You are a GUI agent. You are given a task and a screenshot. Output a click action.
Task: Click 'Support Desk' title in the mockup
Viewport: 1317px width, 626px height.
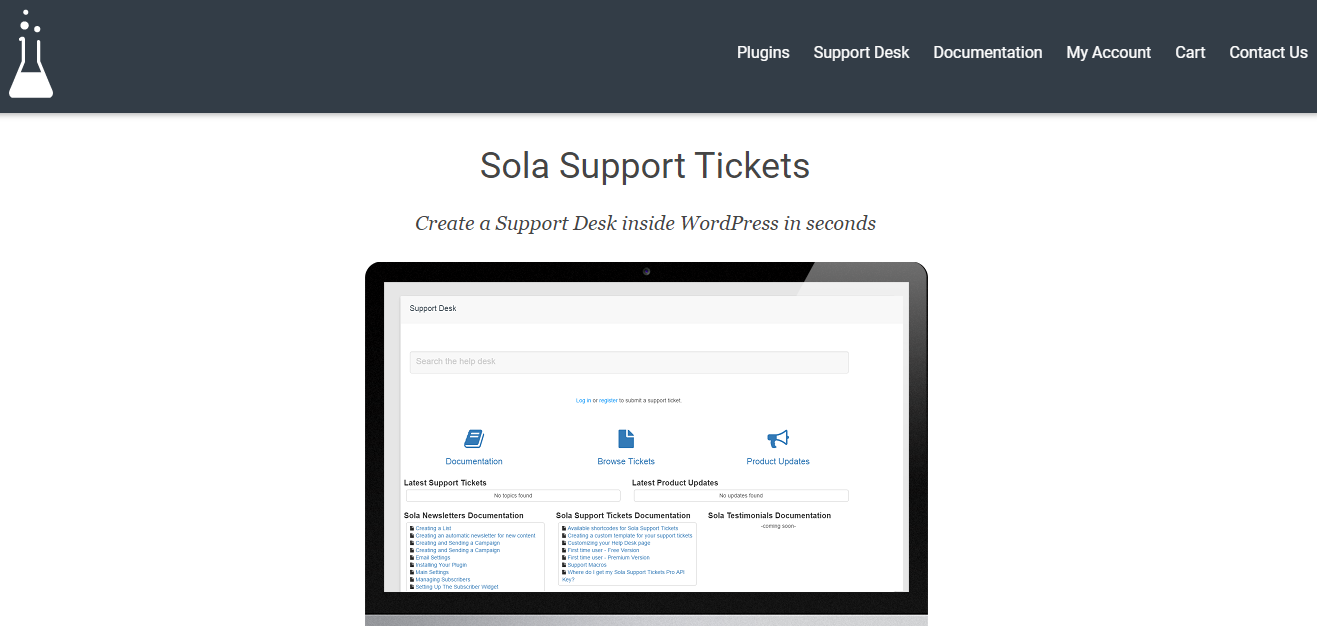coord(433,309)
